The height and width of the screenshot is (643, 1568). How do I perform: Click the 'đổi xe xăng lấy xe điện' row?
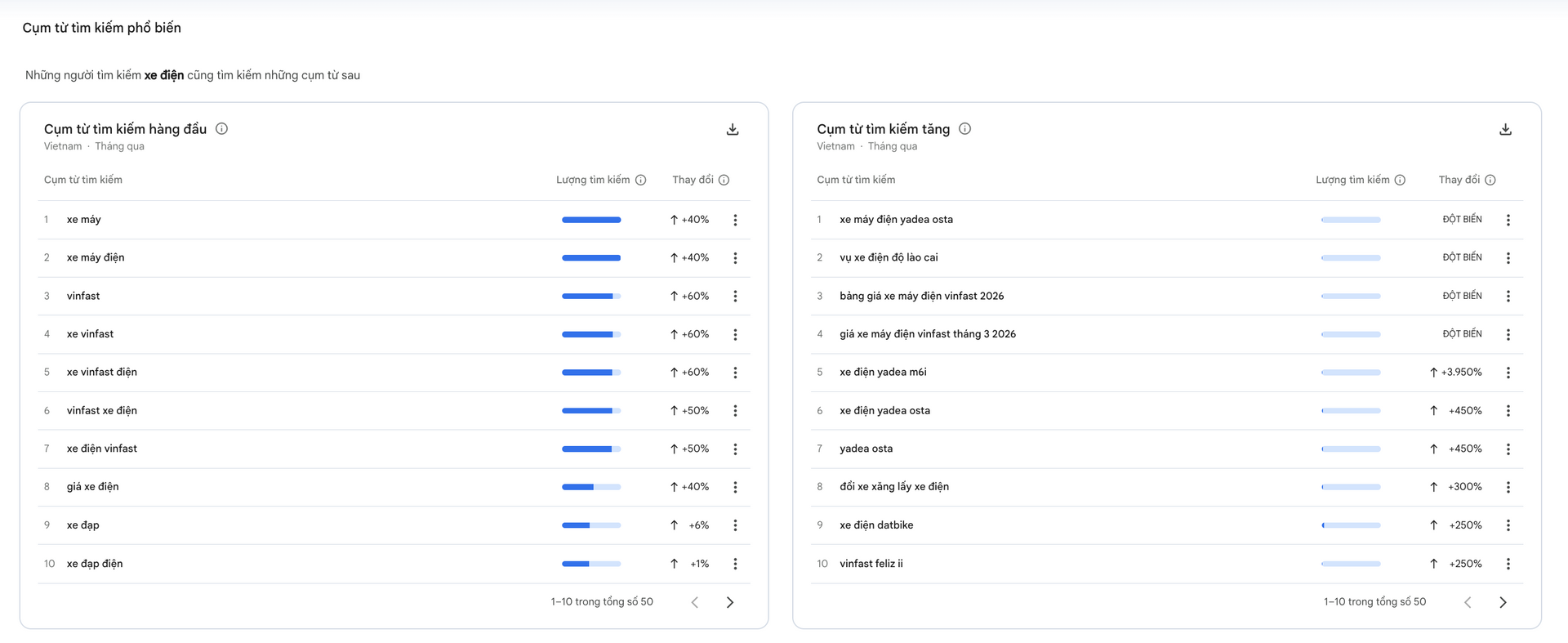[894, 487]
